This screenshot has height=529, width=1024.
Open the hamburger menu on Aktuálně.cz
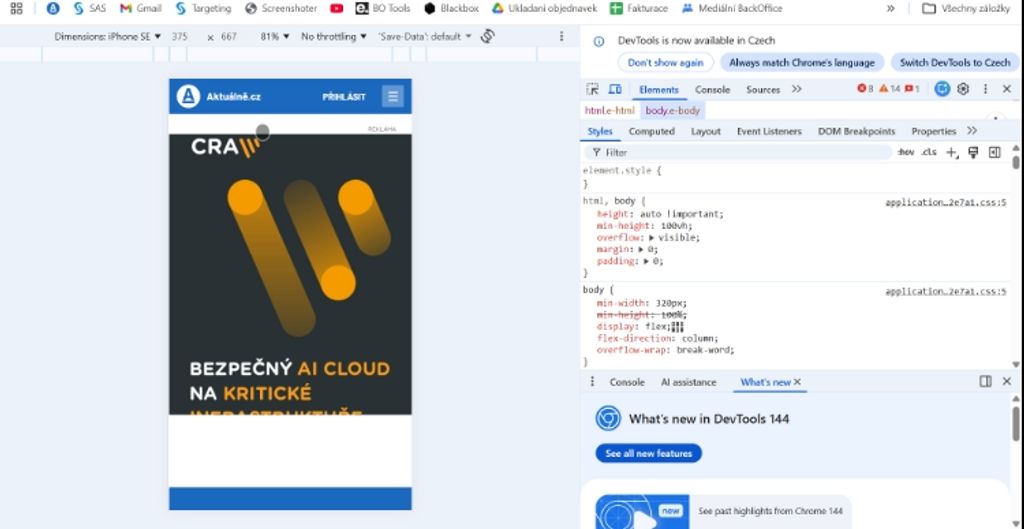pos(392,96)
